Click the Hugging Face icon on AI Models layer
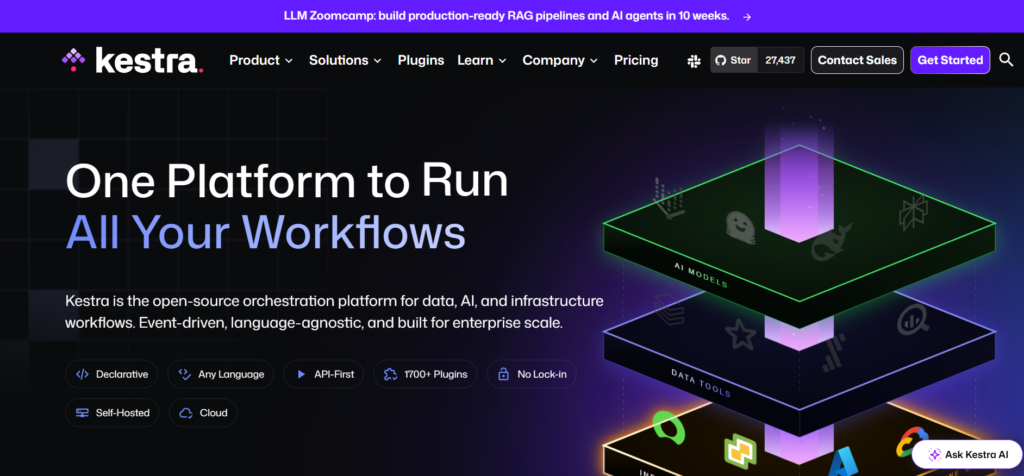This screenshot has height=476, width=1024. 740,227
